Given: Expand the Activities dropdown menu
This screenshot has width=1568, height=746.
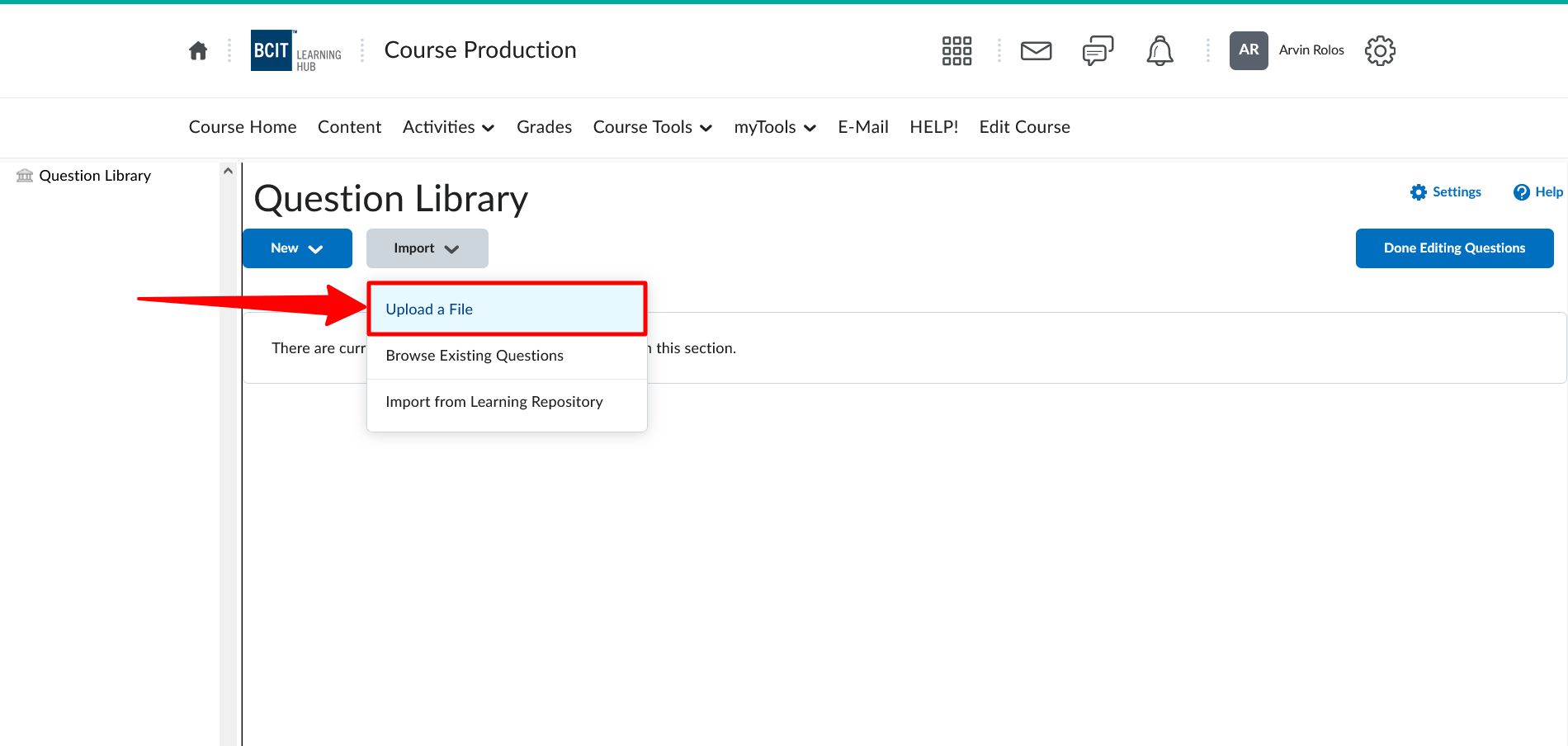Looking at the screenshot, I should (x=448, y=127).
